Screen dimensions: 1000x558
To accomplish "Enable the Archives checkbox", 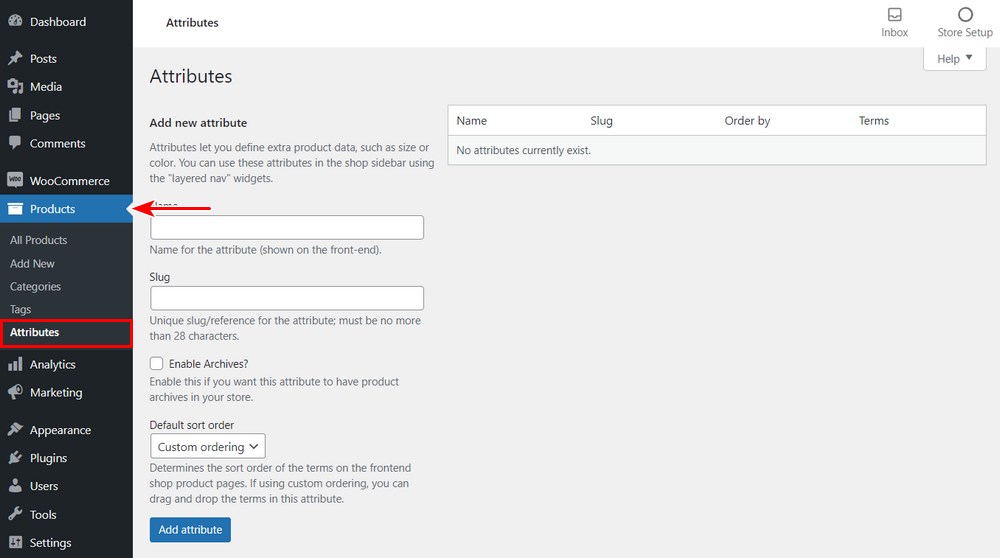I will click(x=156, y=363).
